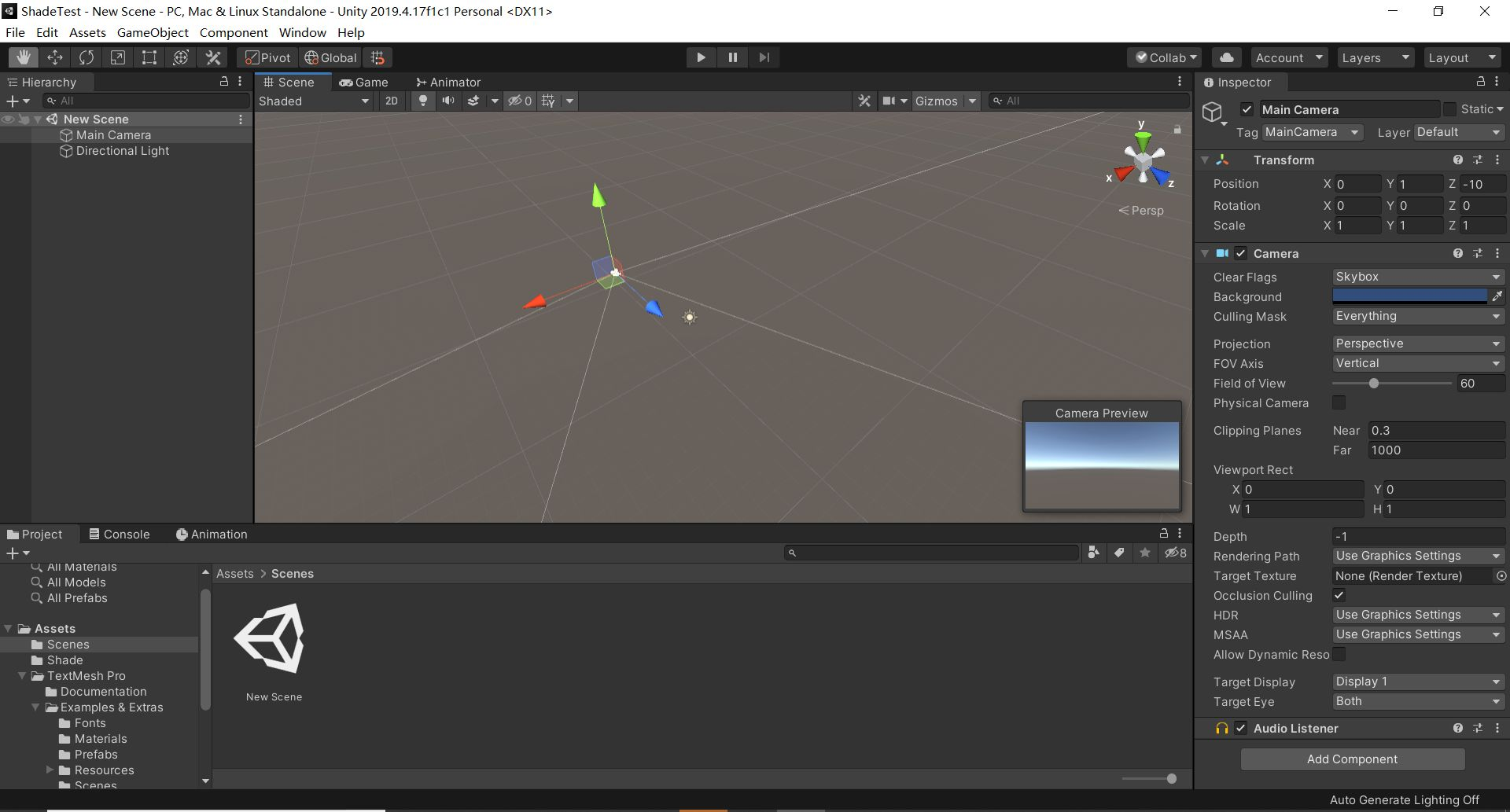Enable Allow Dynamic Resolution checkbox
1510x812 pixels.
click(1339, 654)
